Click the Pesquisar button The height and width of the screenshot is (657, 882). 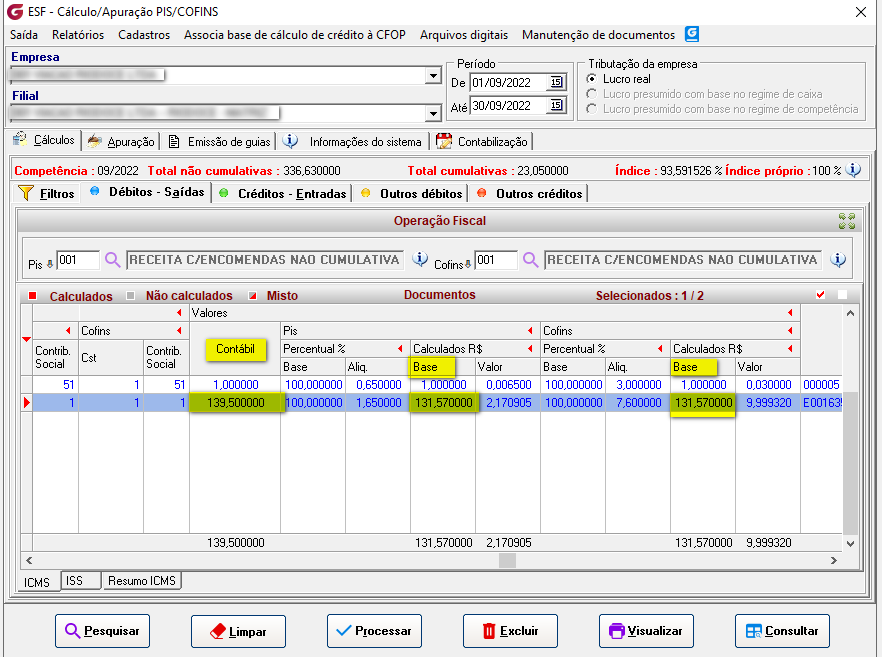[x=102, y=631]
